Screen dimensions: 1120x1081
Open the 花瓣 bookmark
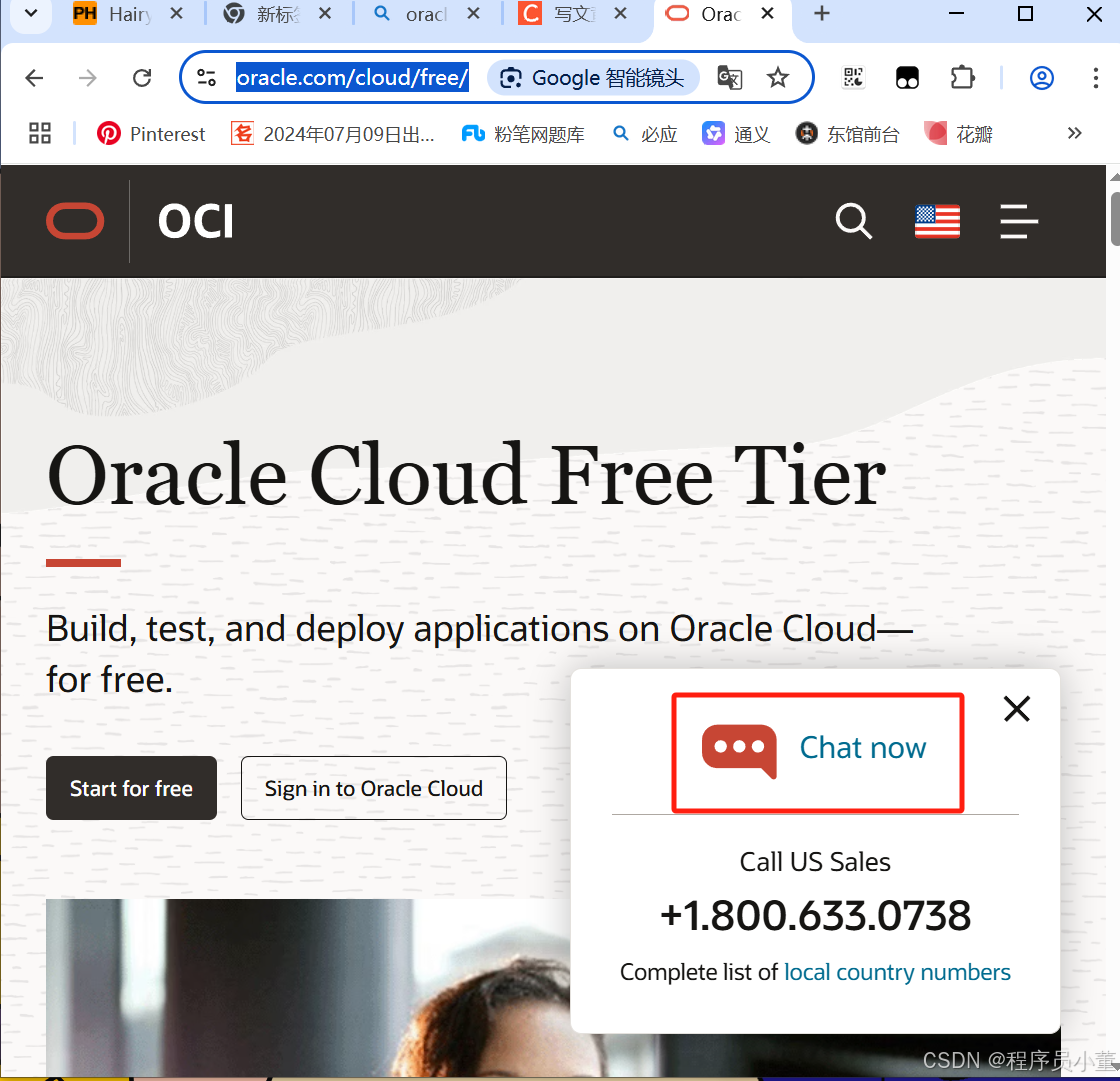(x=959, y=134)
